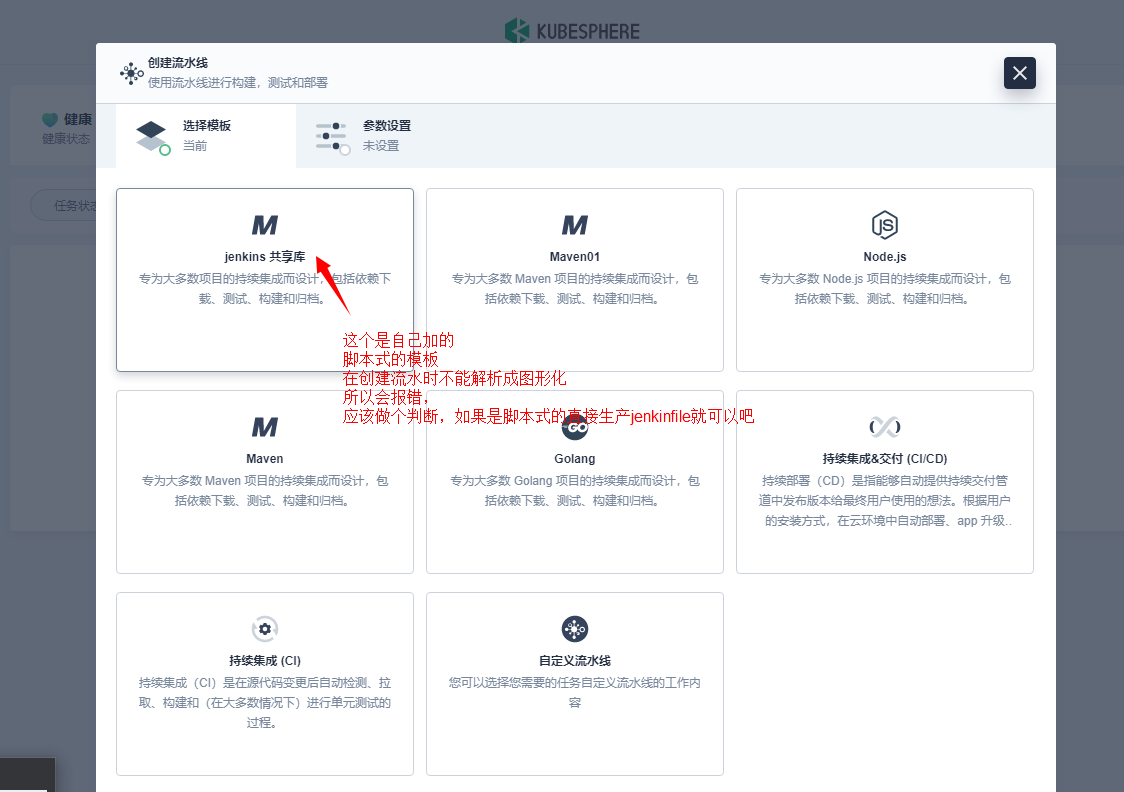Viewport: 1124px width, 792px height.
Task: Click the KubeSphere logo in background page
Action: [572, 31]
